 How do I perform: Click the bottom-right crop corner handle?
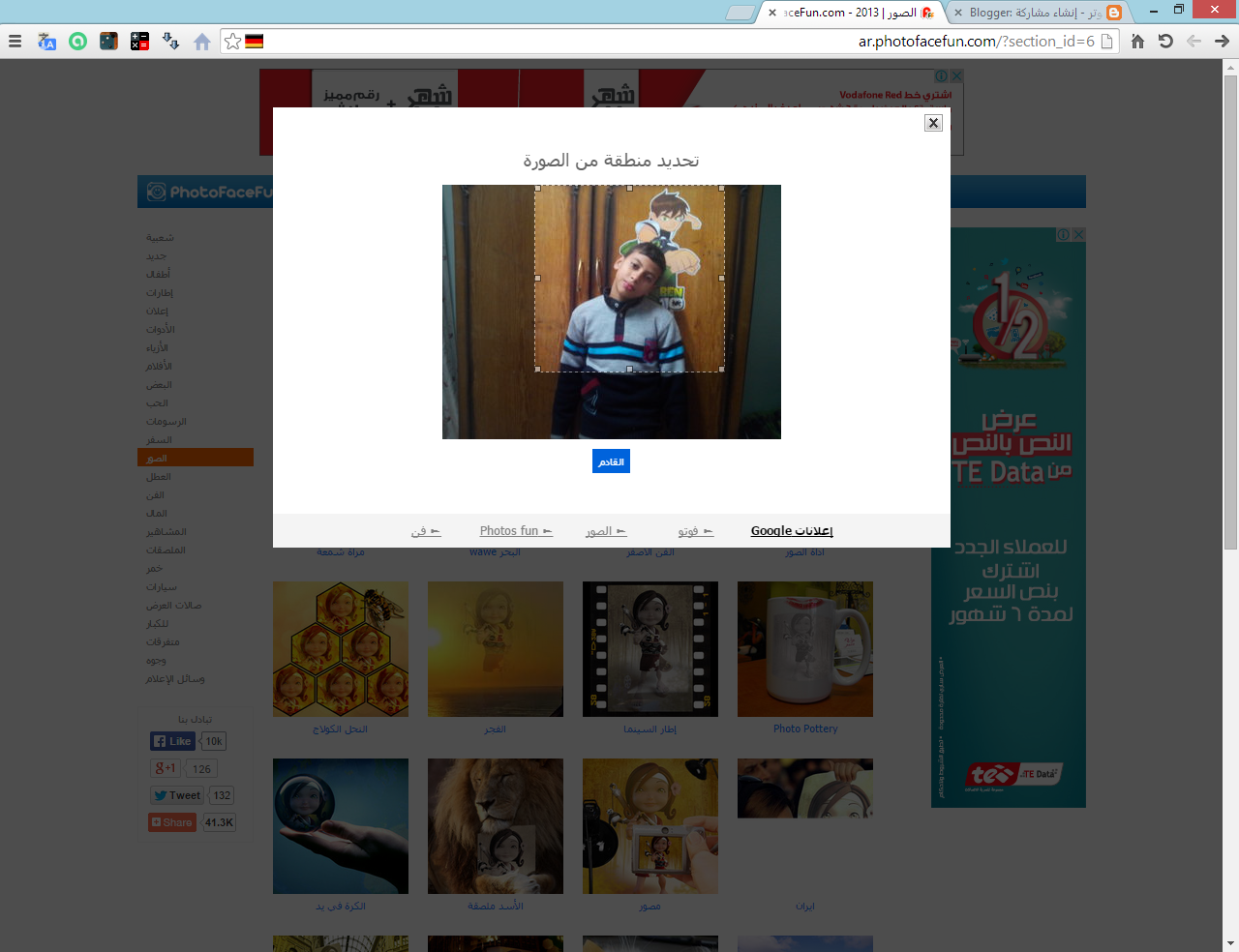click(x=722, y=370)
